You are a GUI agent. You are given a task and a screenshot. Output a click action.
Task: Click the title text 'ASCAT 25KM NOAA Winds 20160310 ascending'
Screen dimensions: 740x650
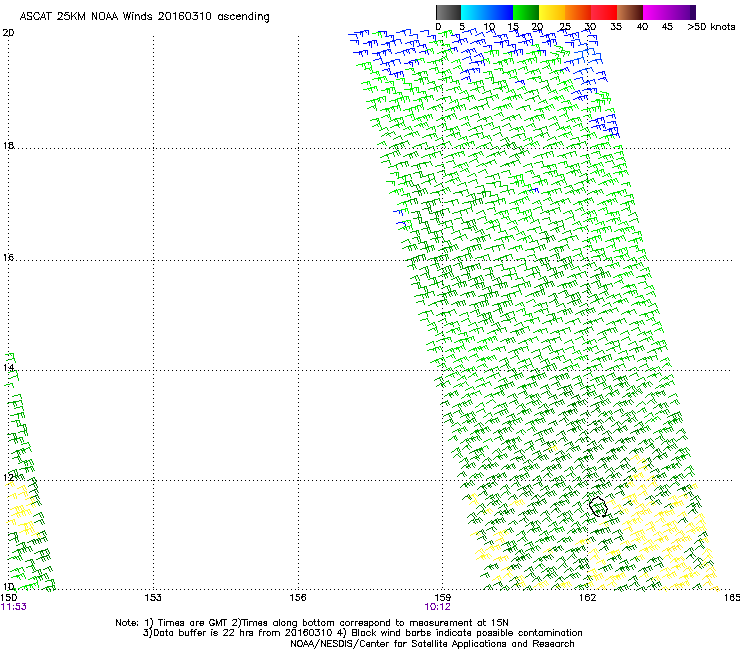tap(144, 17)
